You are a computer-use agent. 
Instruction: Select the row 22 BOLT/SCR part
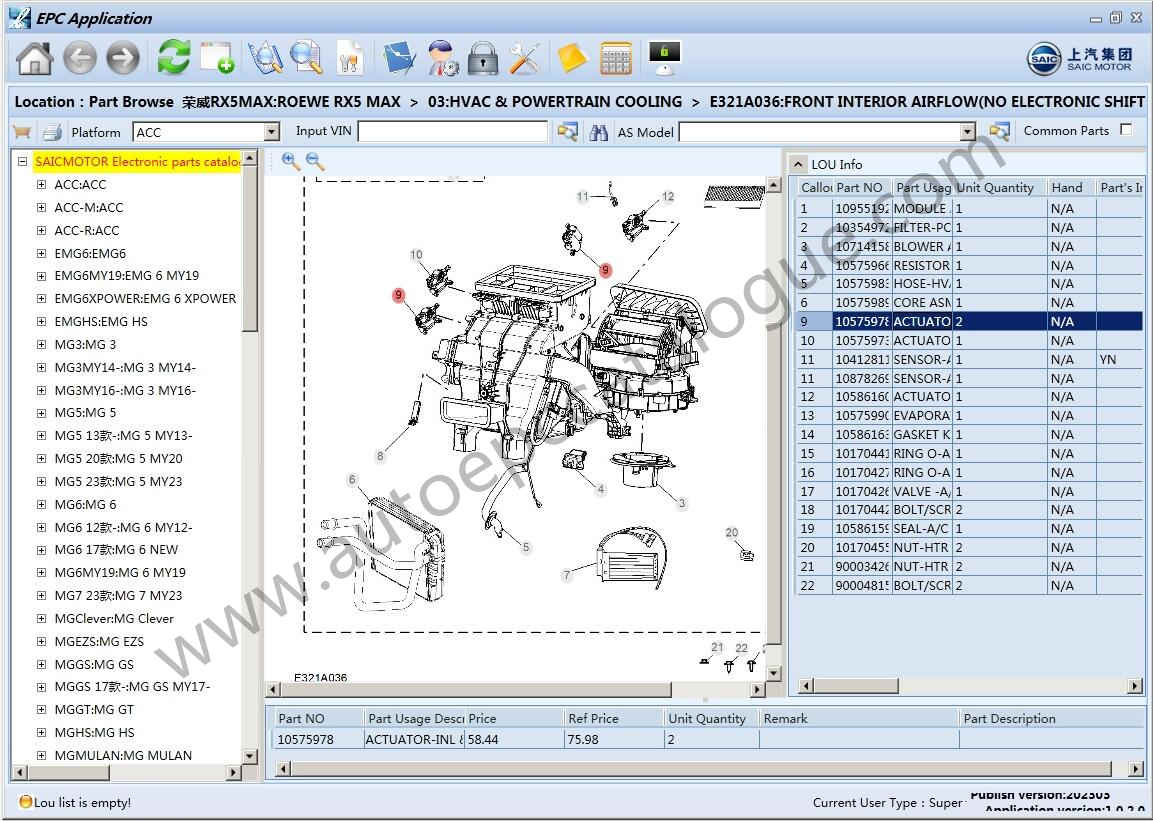click(969, 585)
